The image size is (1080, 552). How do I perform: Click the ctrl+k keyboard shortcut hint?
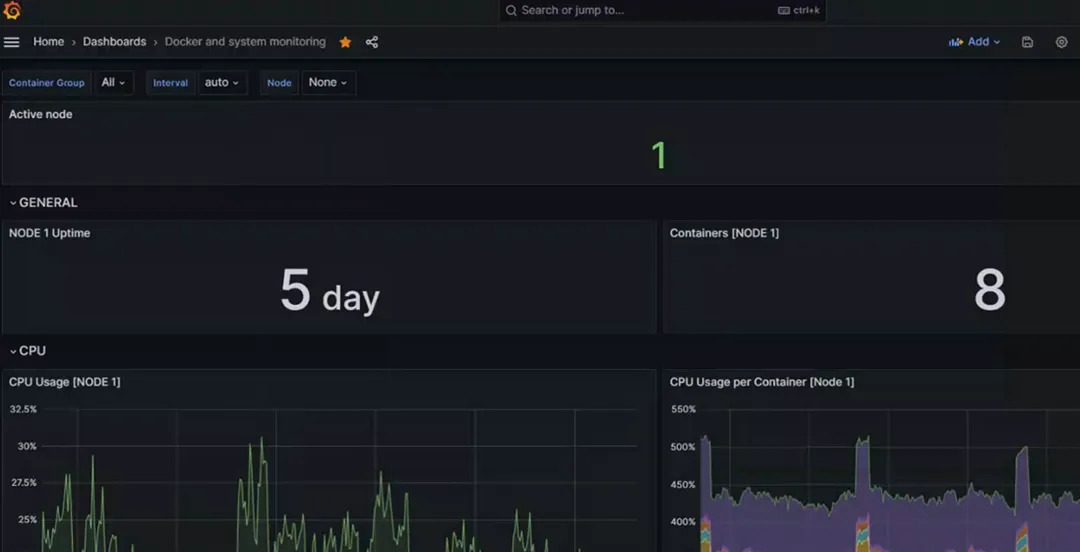coord(798,10)
